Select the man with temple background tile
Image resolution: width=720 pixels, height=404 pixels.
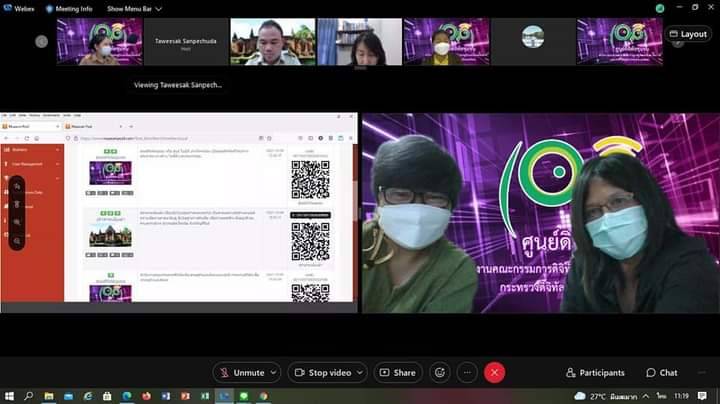click(x=273, y=42)
